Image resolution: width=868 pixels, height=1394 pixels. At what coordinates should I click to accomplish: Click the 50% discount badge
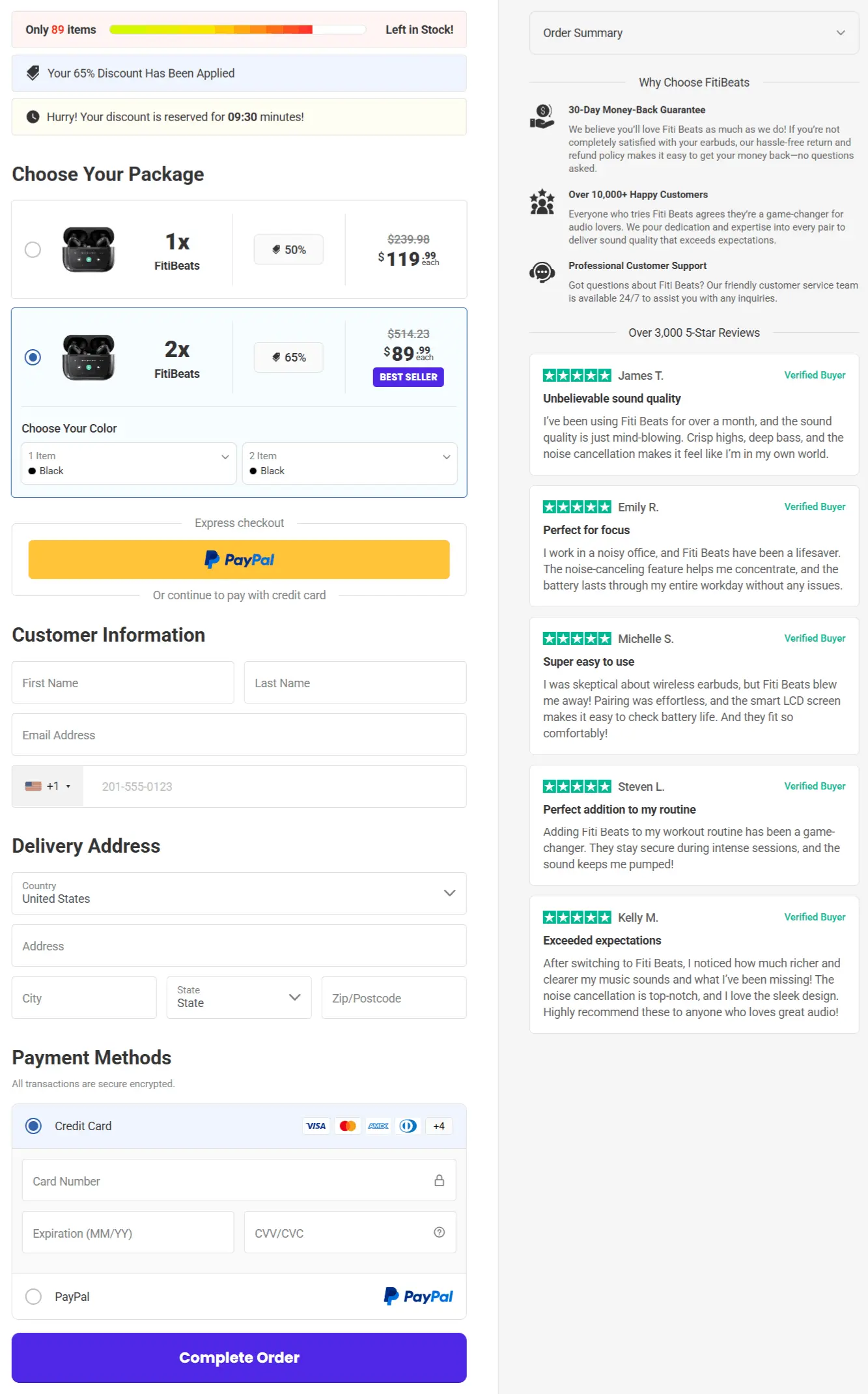288,249
